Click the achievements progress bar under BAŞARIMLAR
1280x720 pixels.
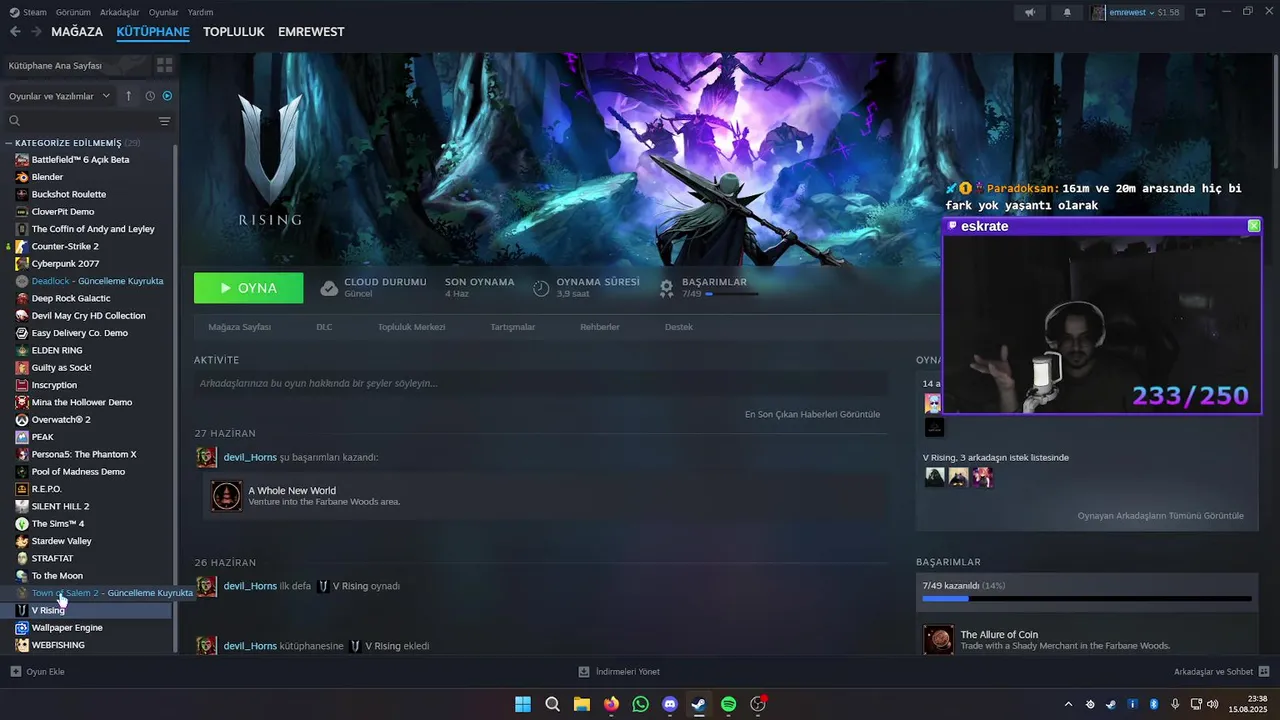coord(732,294)
